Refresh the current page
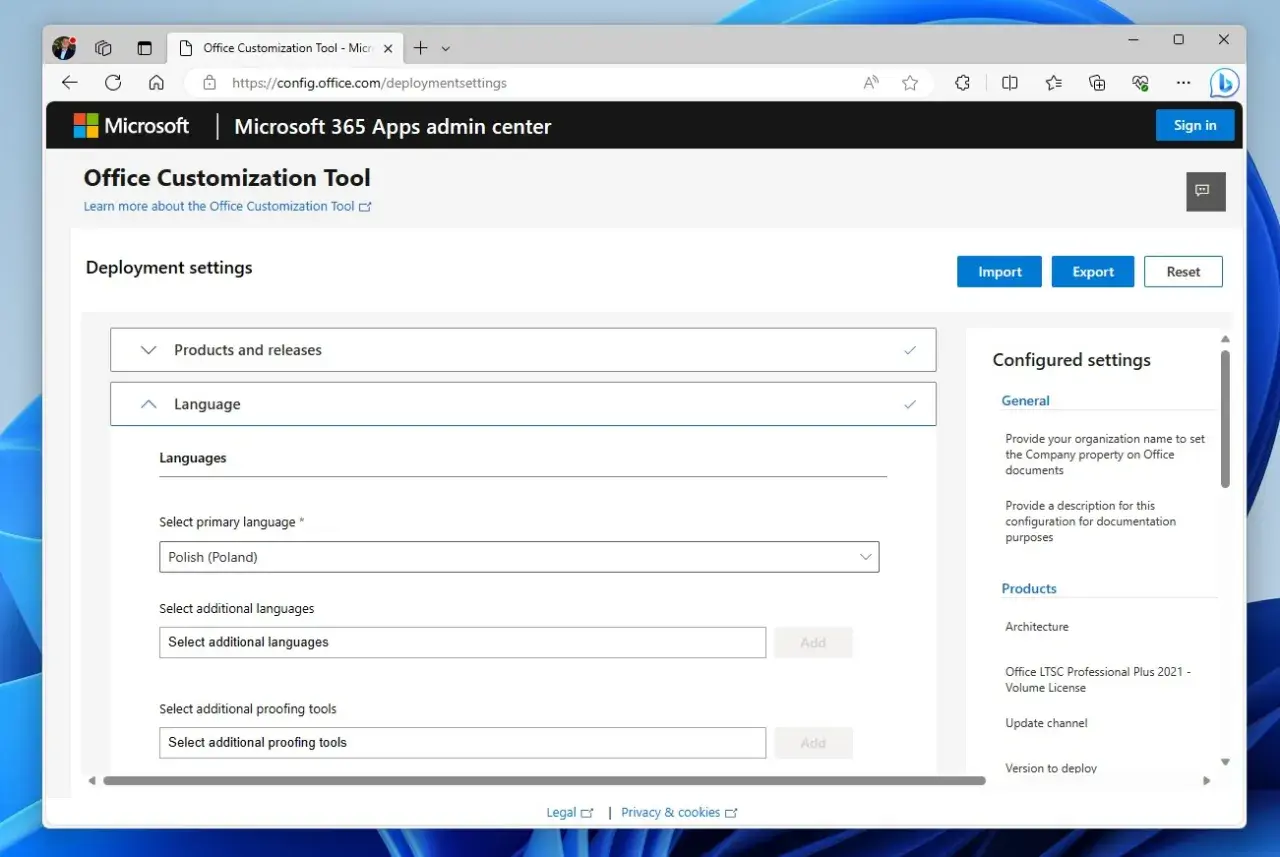 [113, 83]
